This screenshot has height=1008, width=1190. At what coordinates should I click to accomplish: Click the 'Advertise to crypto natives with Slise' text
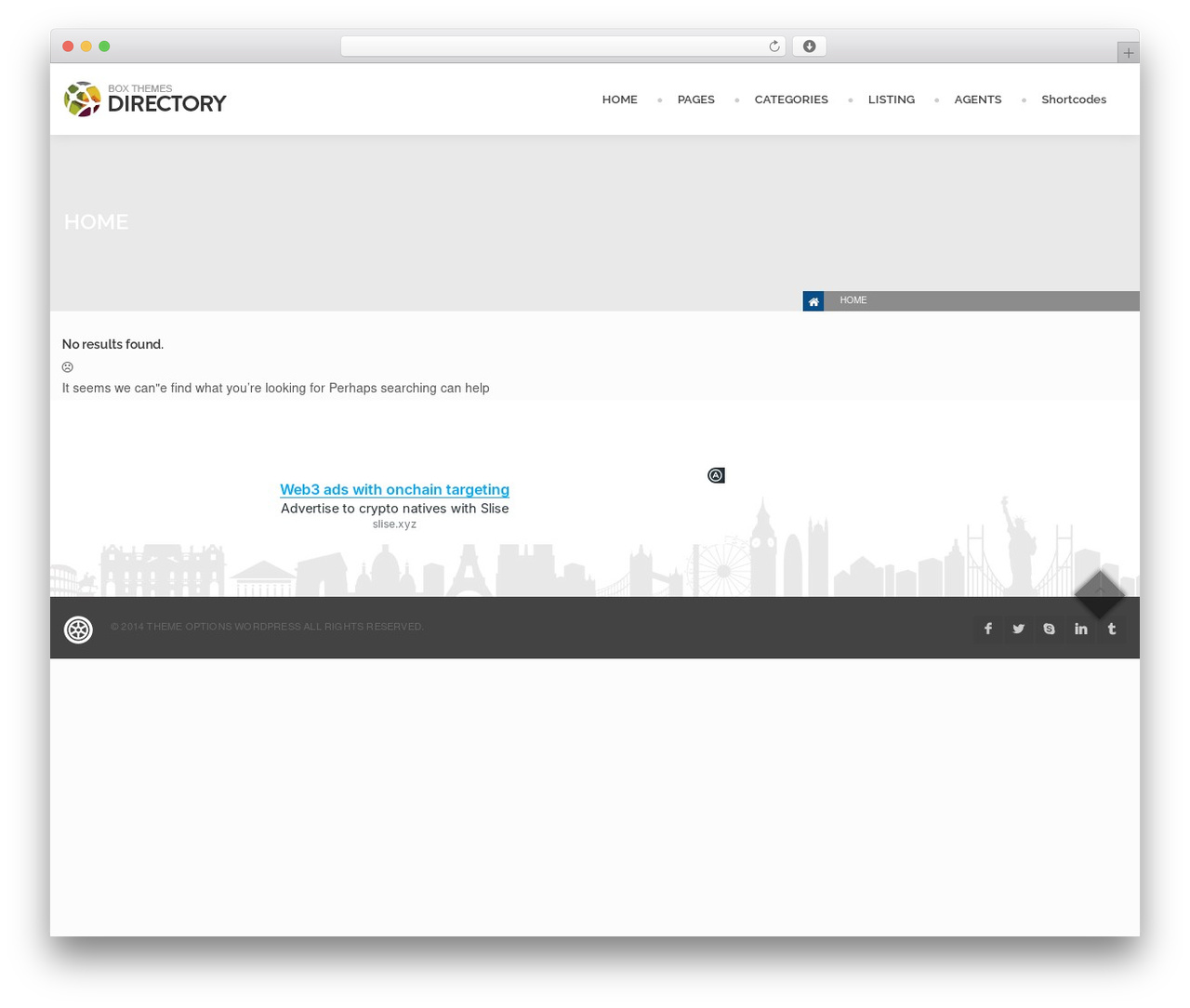[x=394, y=509]
